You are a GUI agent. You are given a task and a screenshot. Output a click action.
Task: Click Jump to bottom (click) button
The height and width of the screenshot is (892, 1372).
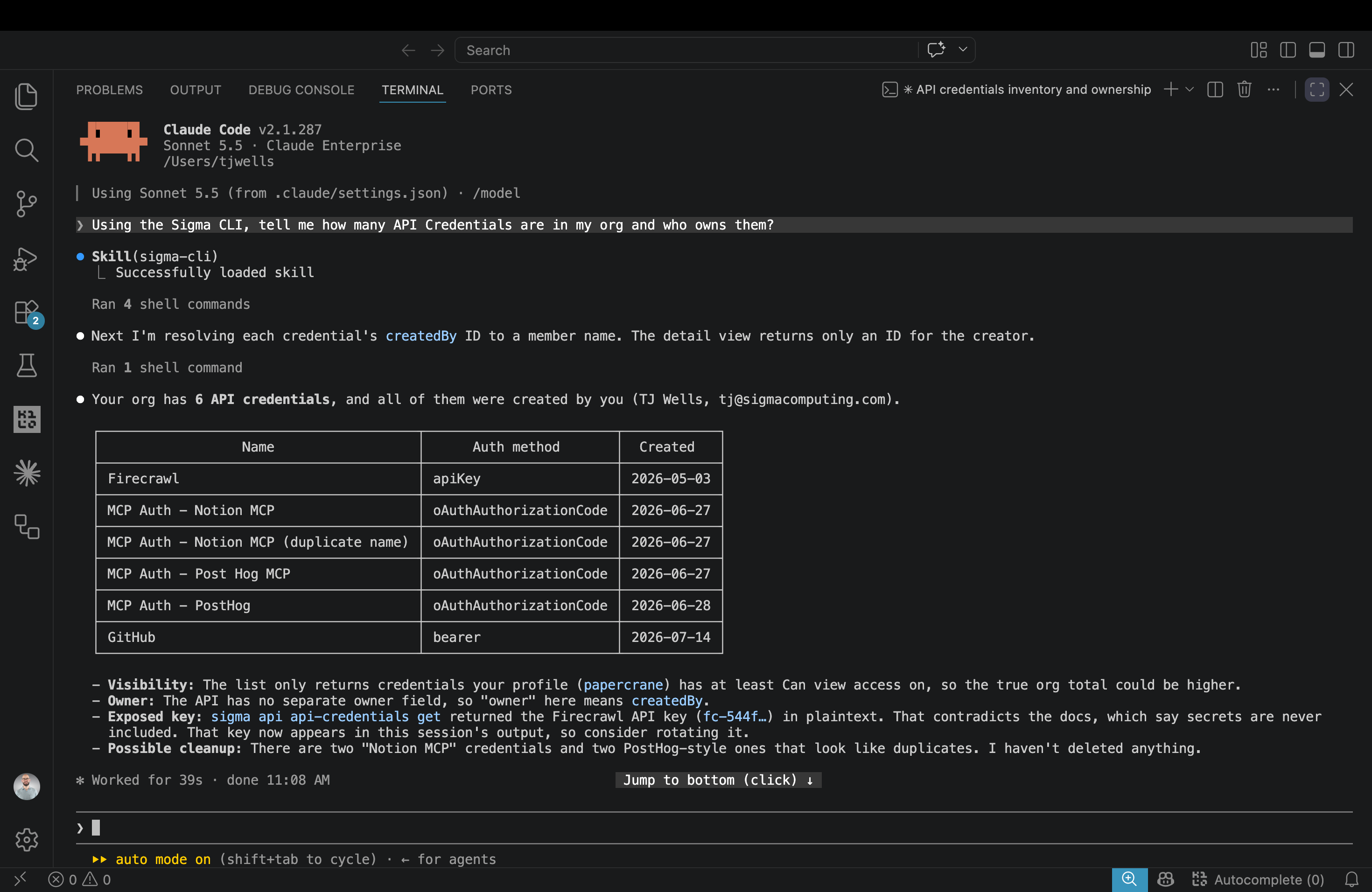[718, 780]
